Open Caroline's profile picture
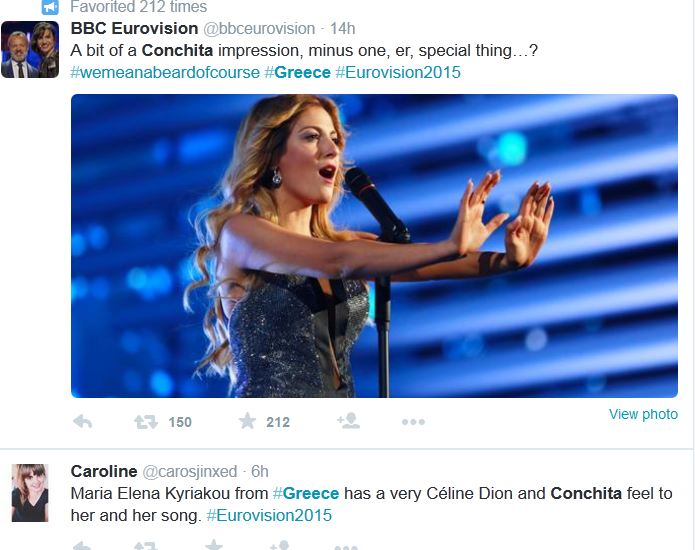Viewport: 695px width, 550px height. [30, 492]
